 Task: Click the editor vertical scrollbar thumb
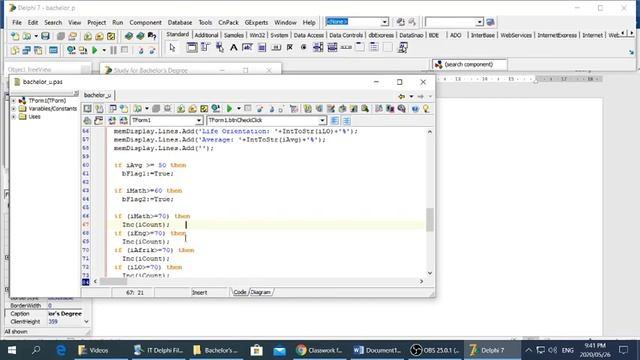[429, 220]
